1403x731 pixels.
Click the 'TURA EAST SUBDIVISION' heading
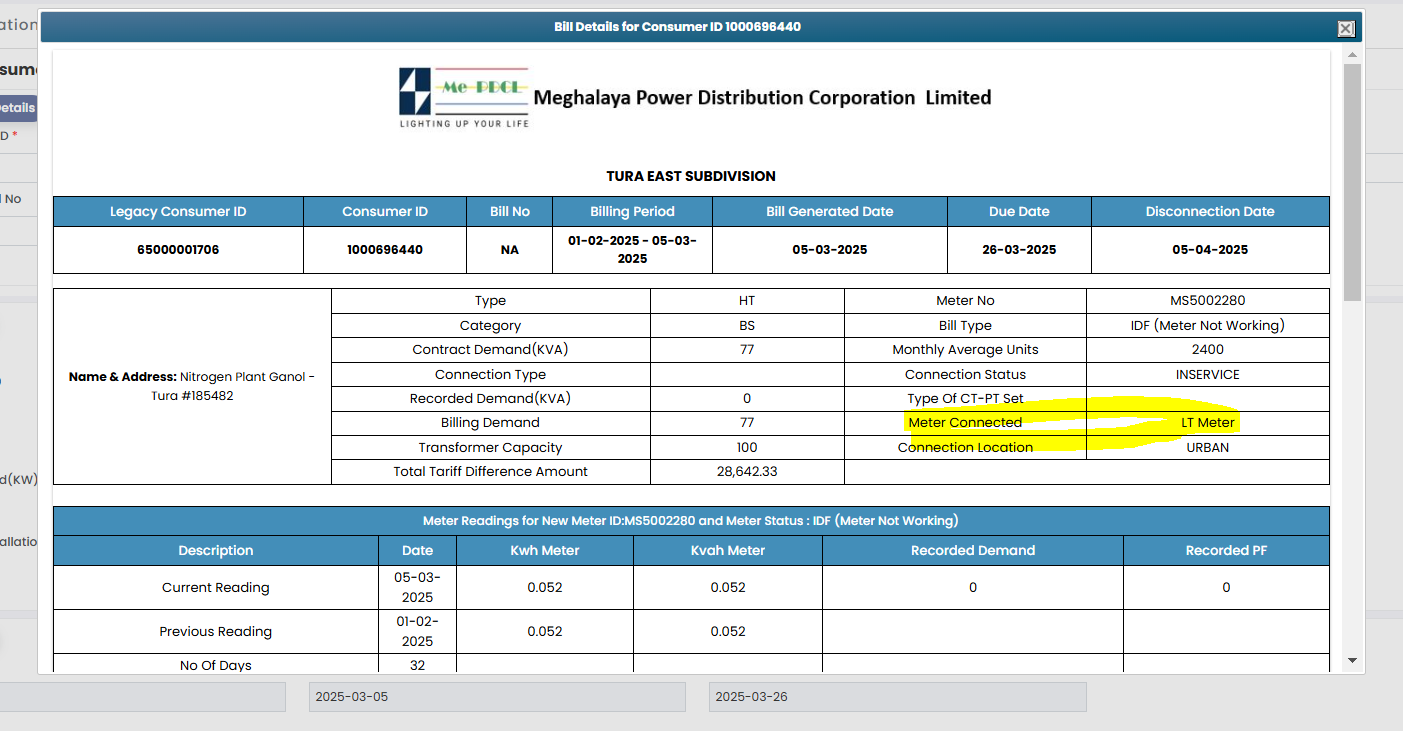pyautogui.click(x=691, y=176)
